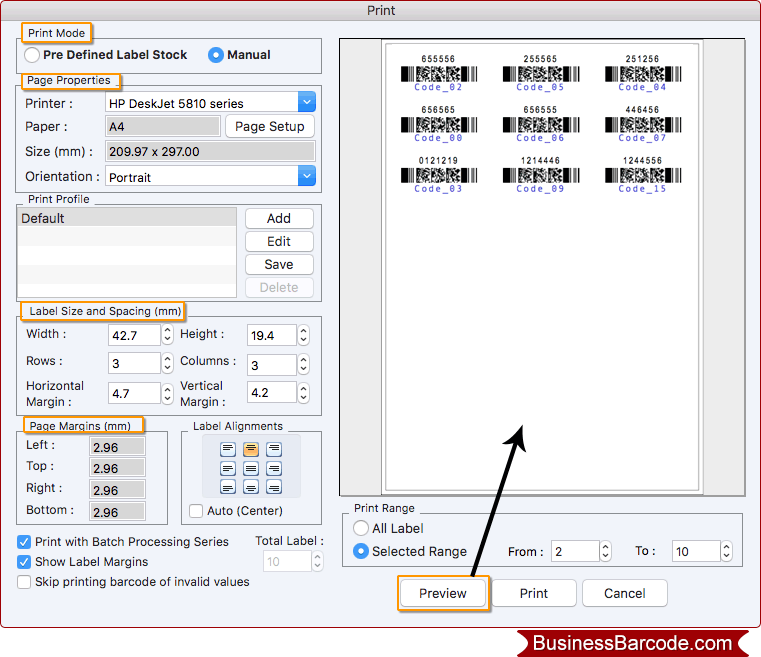The image size is (761, 657).
Task: Click barcode Code_06 in preview
Action: click(540, 124)
